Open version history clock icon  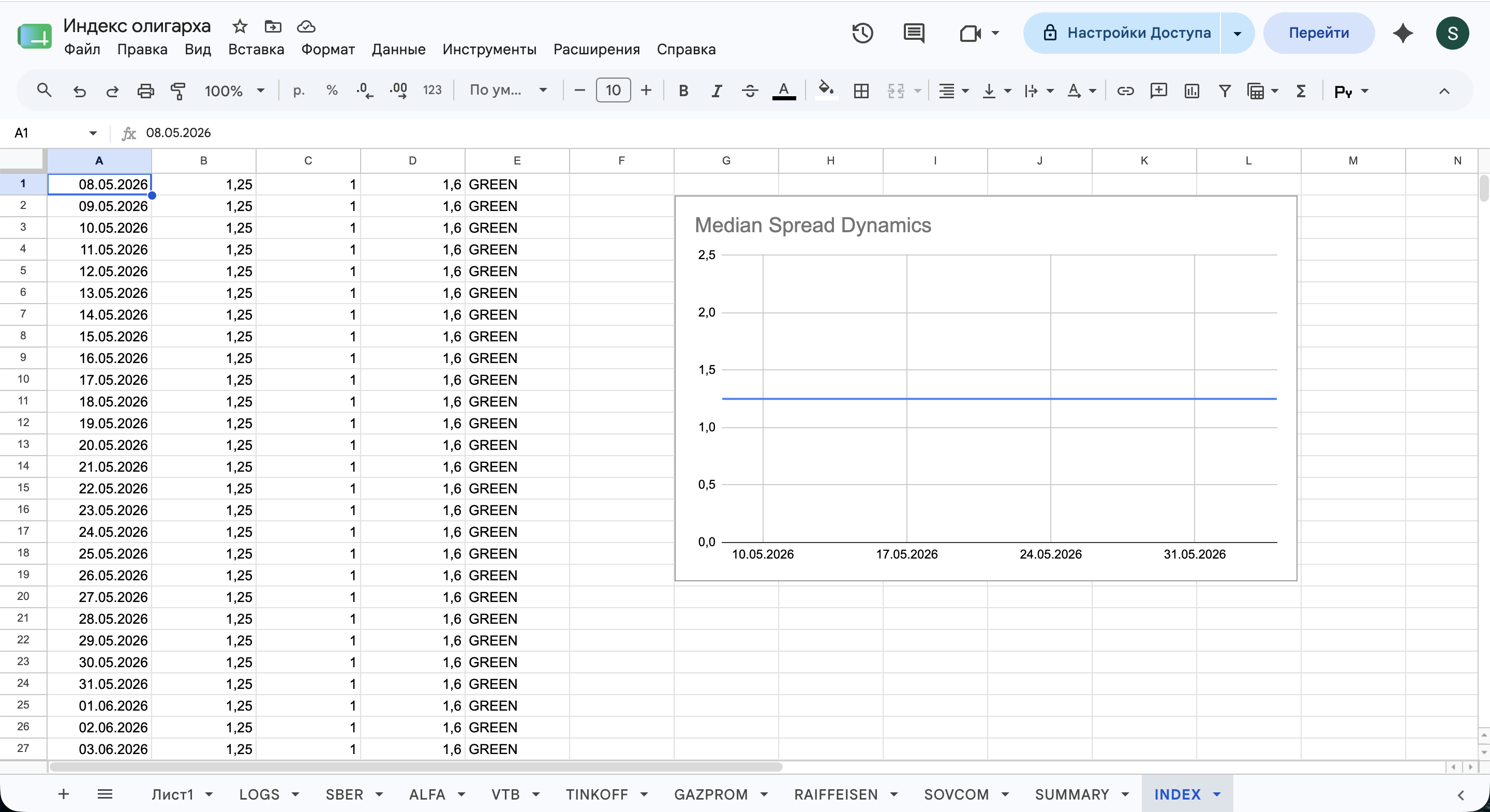pyautogui.click(x=862, y=33)
